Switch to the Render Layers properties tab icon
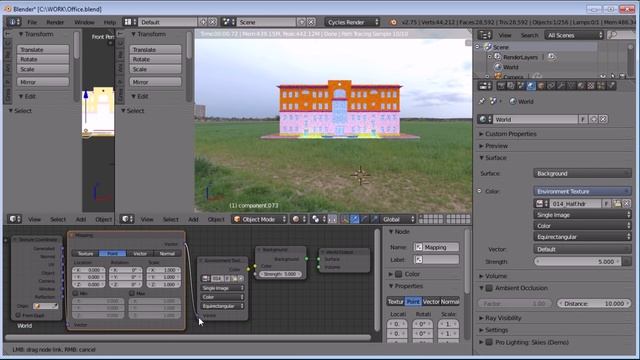The width and height of the screenshot is (640, 360). click(511, 86)
